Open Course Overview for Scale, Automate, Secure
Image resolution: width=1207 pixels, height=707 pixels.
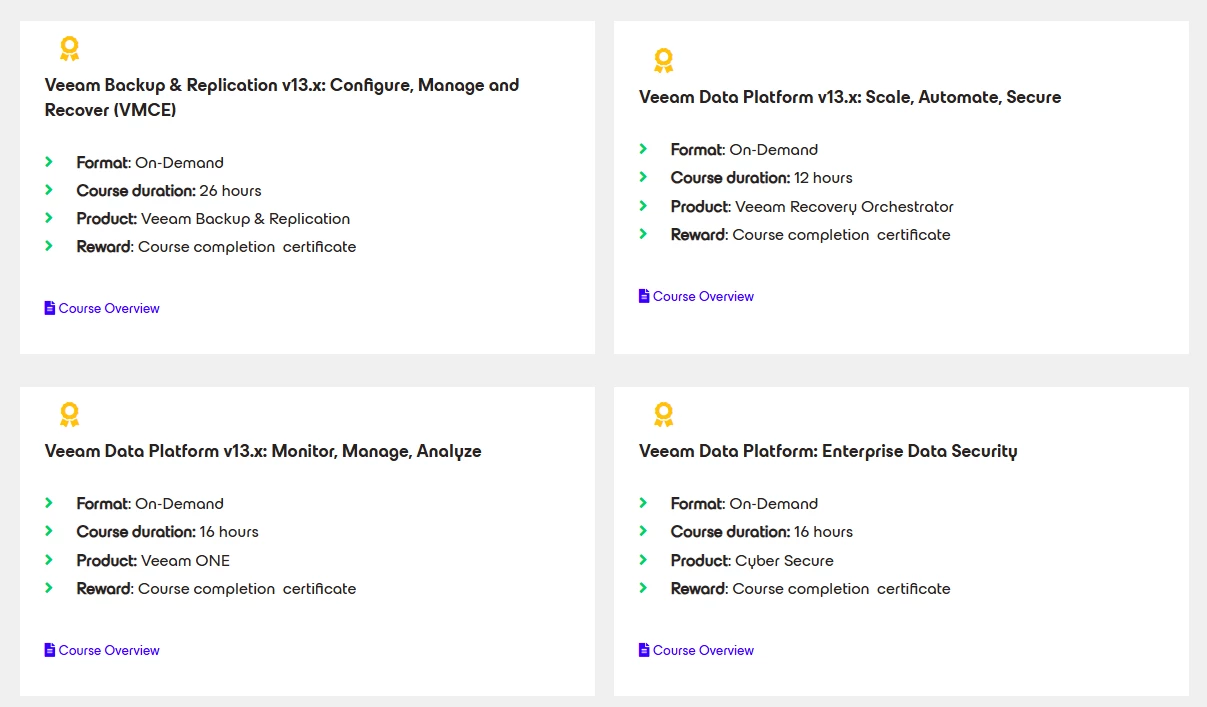(703, 296)
